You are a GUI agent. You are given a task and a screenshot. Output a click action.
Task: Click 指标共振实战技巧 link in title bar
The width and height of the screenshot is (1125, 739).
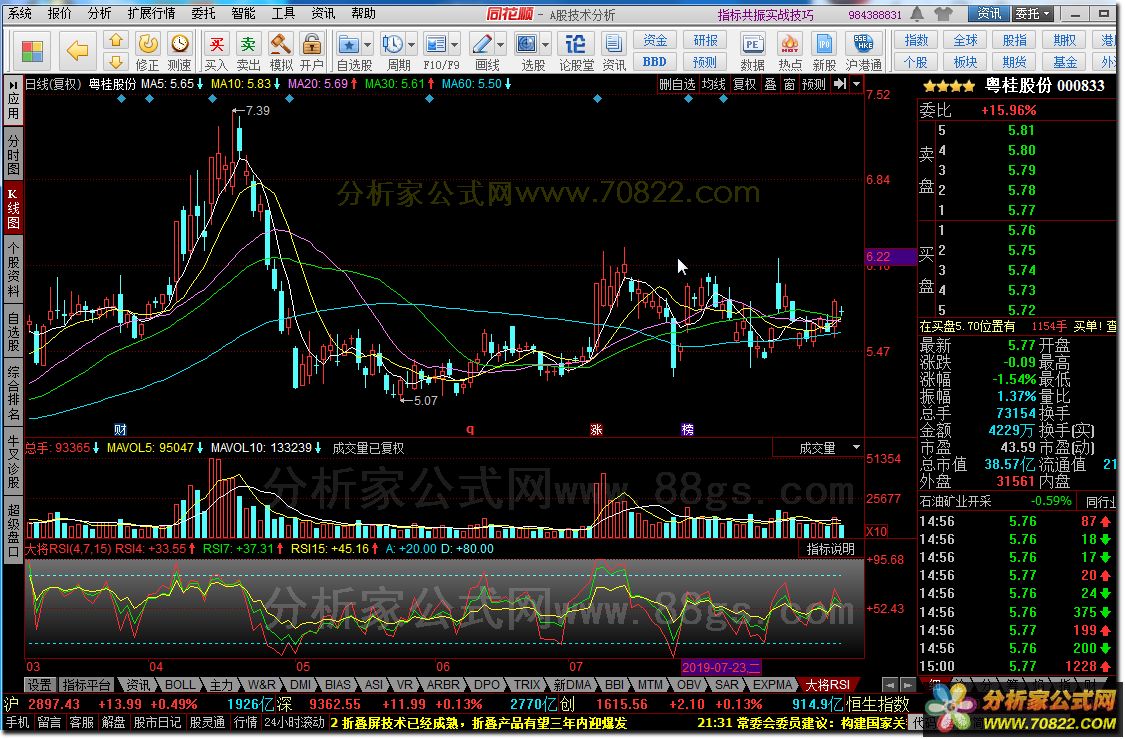765,14
